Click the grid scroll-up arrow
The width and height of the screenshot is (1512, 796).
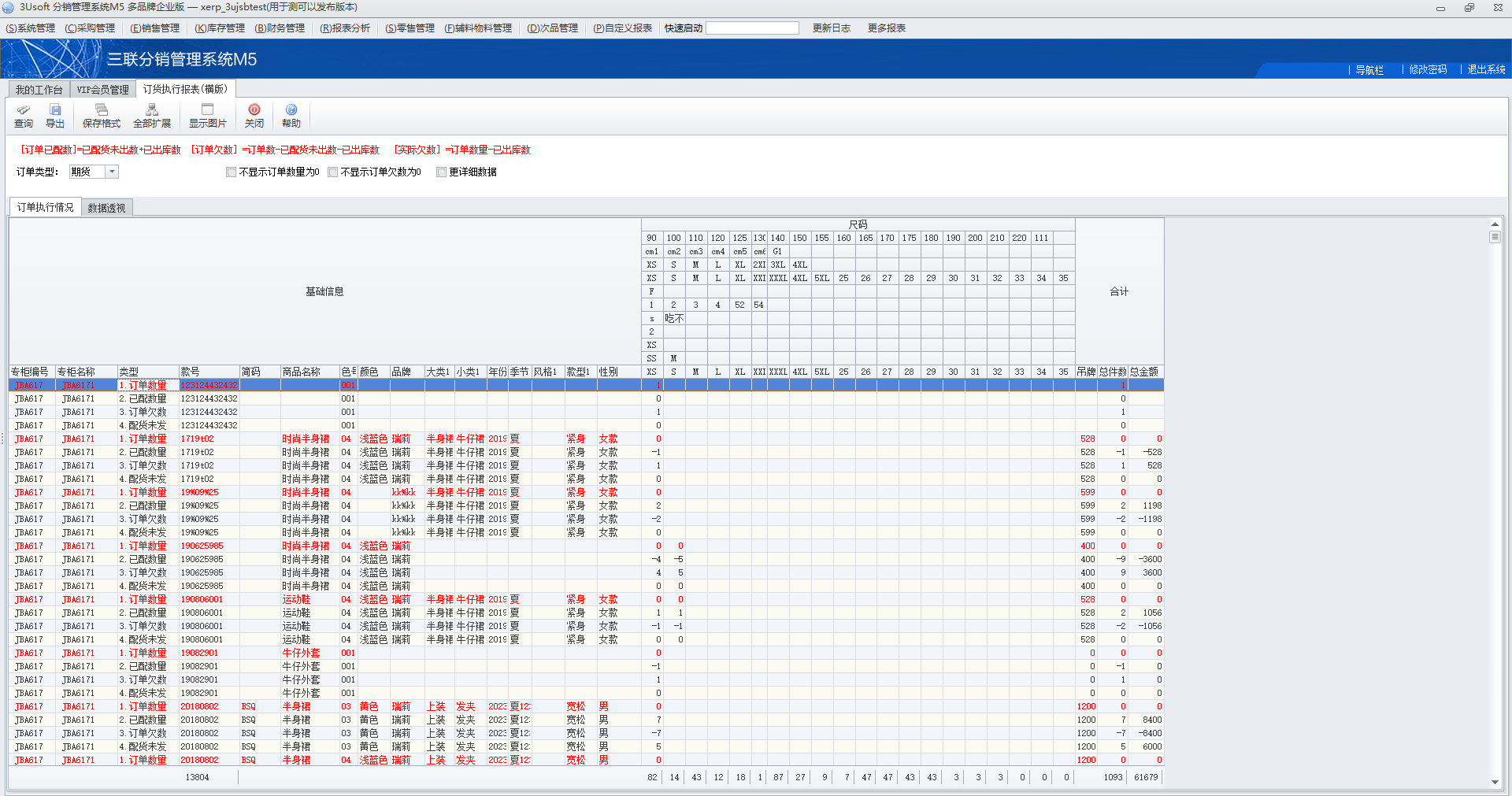[1495, 224]
